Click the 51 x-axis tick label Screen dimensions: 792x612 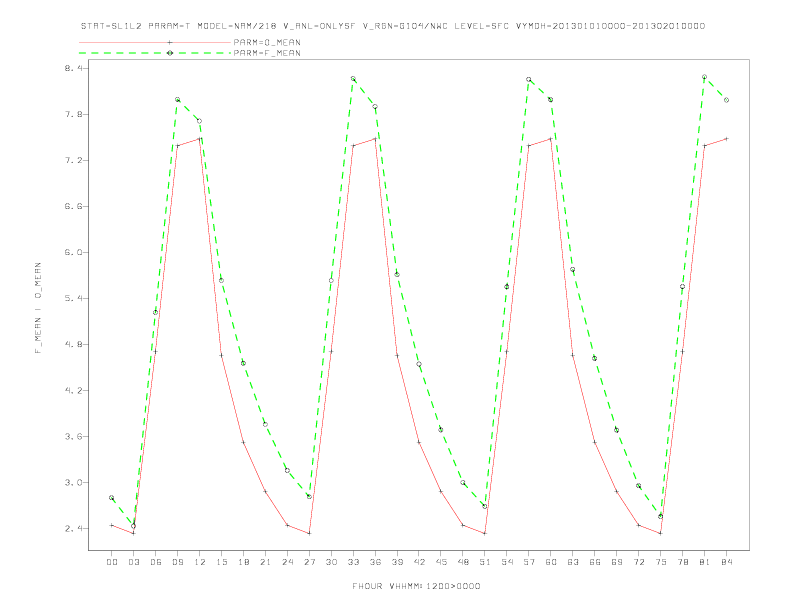coord(485,562)
